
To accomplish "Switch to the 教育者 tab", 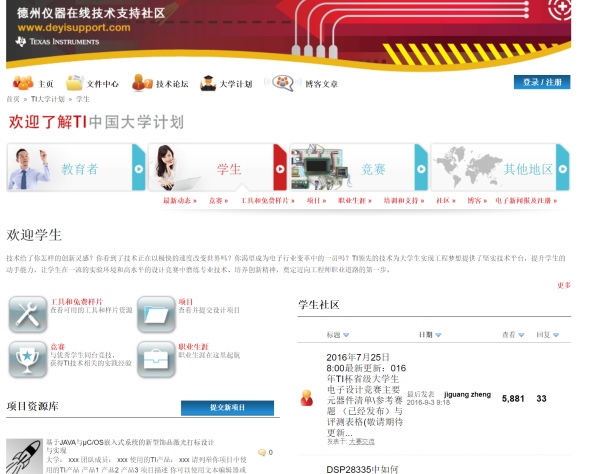I will 76,168.
